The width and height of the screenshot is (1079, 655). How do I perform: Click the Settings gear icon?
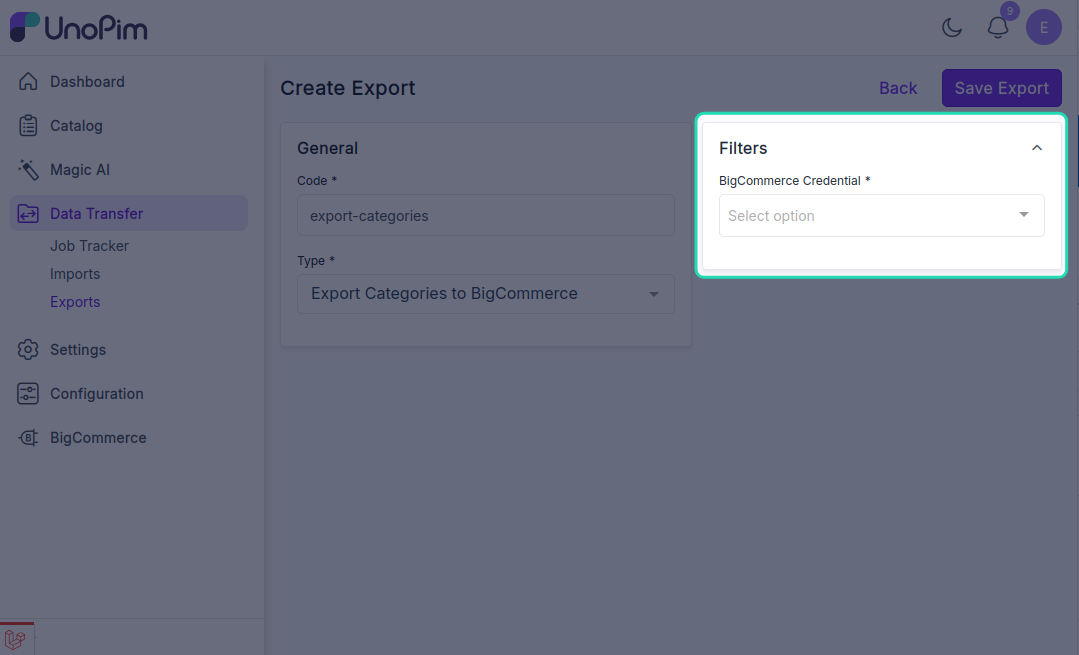[28, 350]
